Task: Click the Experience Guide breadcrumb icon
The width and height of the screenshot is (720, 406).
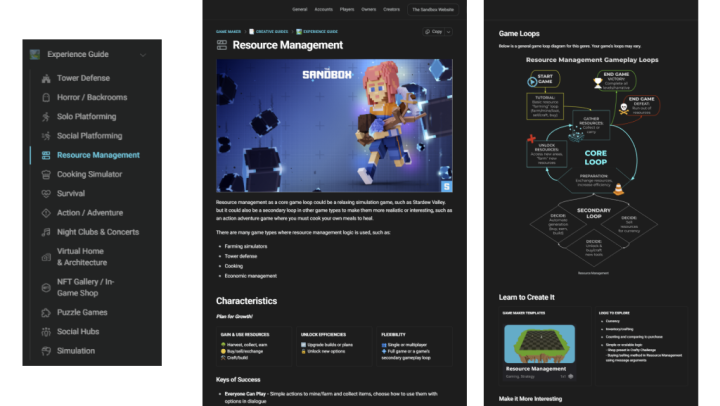Action: pyautogui.click(x=299, y=32)
